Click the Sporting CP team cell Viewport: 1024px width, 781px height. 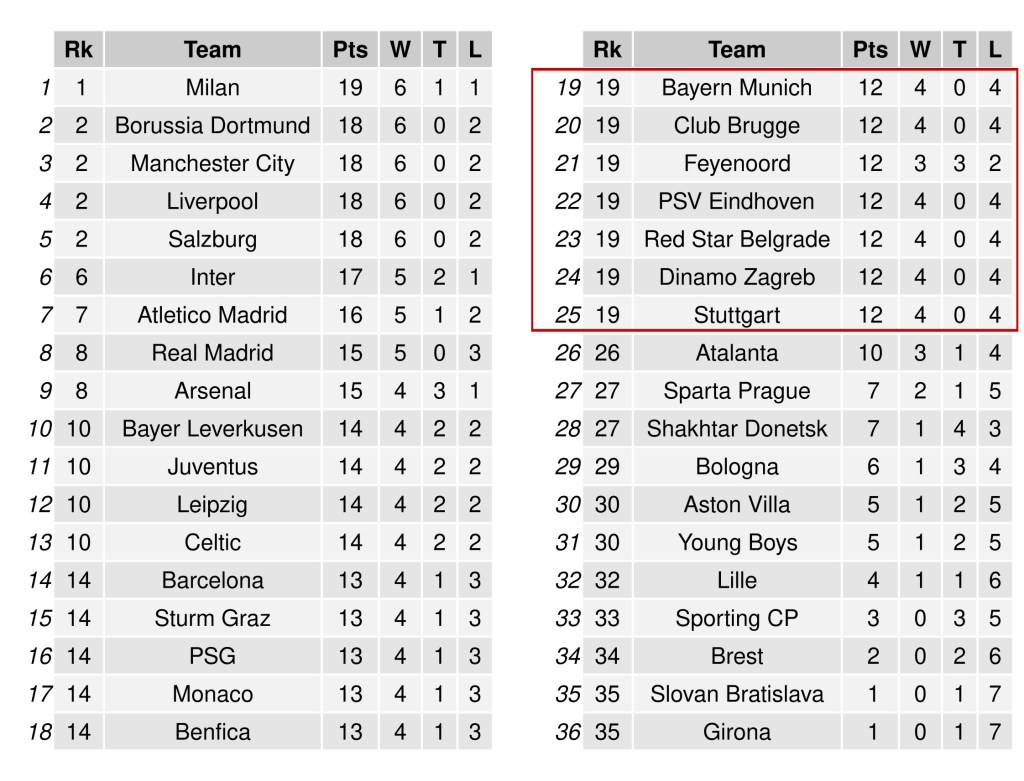tap(737, 619)
